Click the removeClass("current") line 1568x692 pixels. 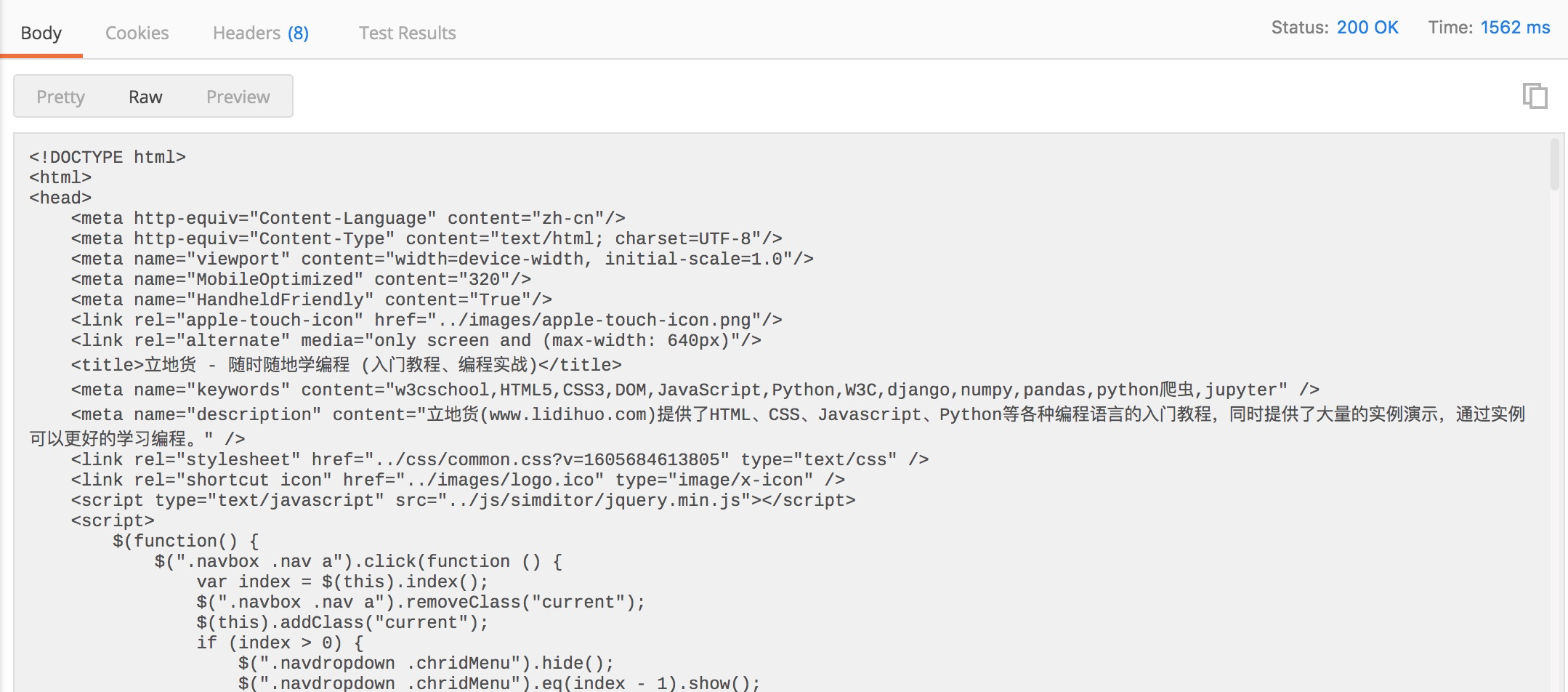421,602
